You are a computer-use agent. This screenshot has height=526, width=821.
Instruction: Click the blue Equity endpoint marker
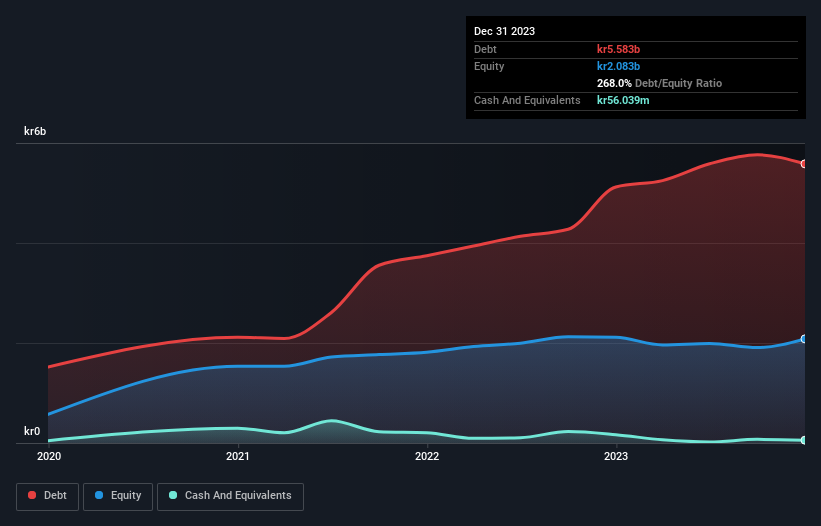coord(804,339)
